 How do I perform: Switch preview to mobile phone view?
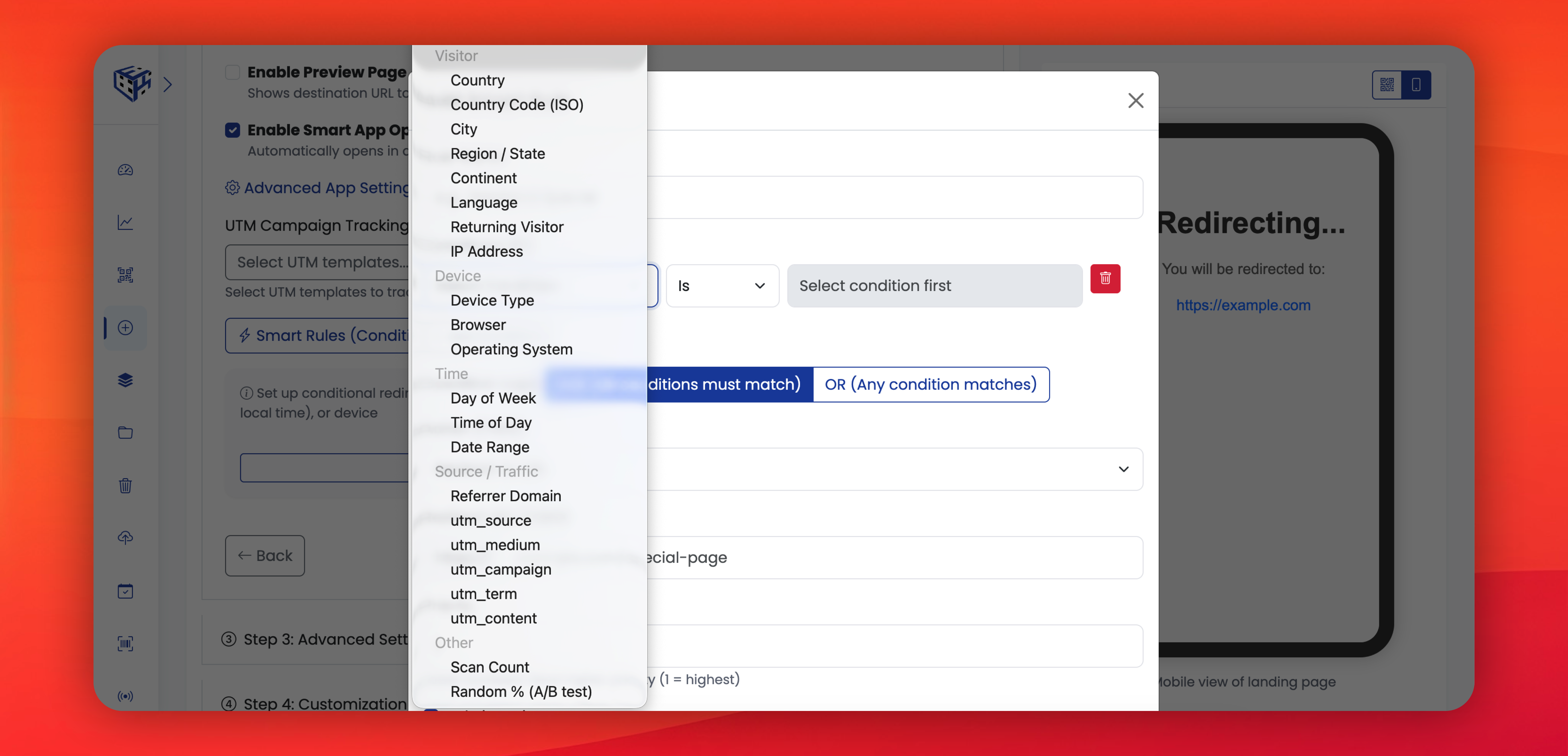[1417, 85]
